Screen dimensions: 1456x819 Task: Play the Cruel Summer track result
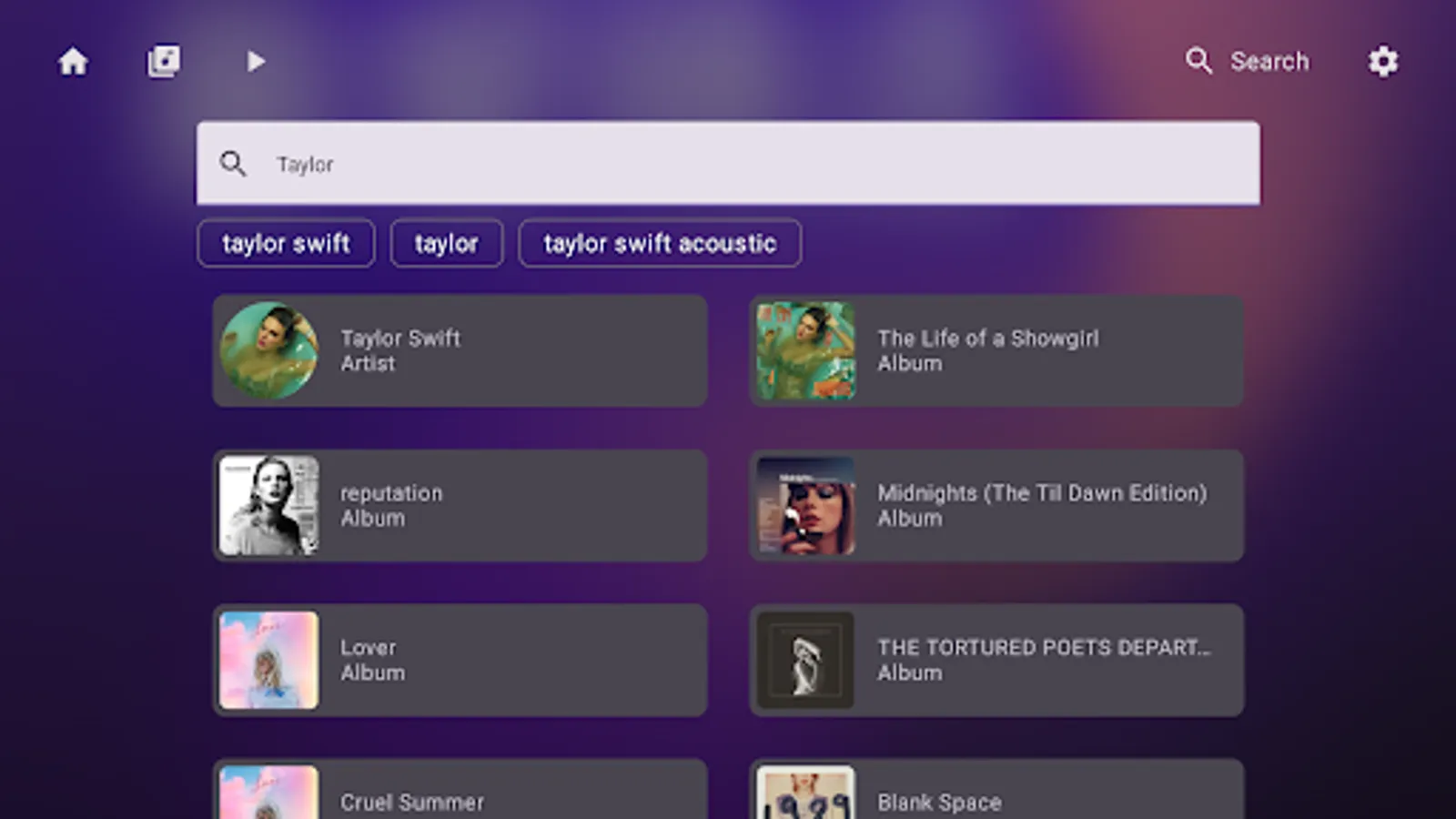pyautogui.click(x=460, y=796)
